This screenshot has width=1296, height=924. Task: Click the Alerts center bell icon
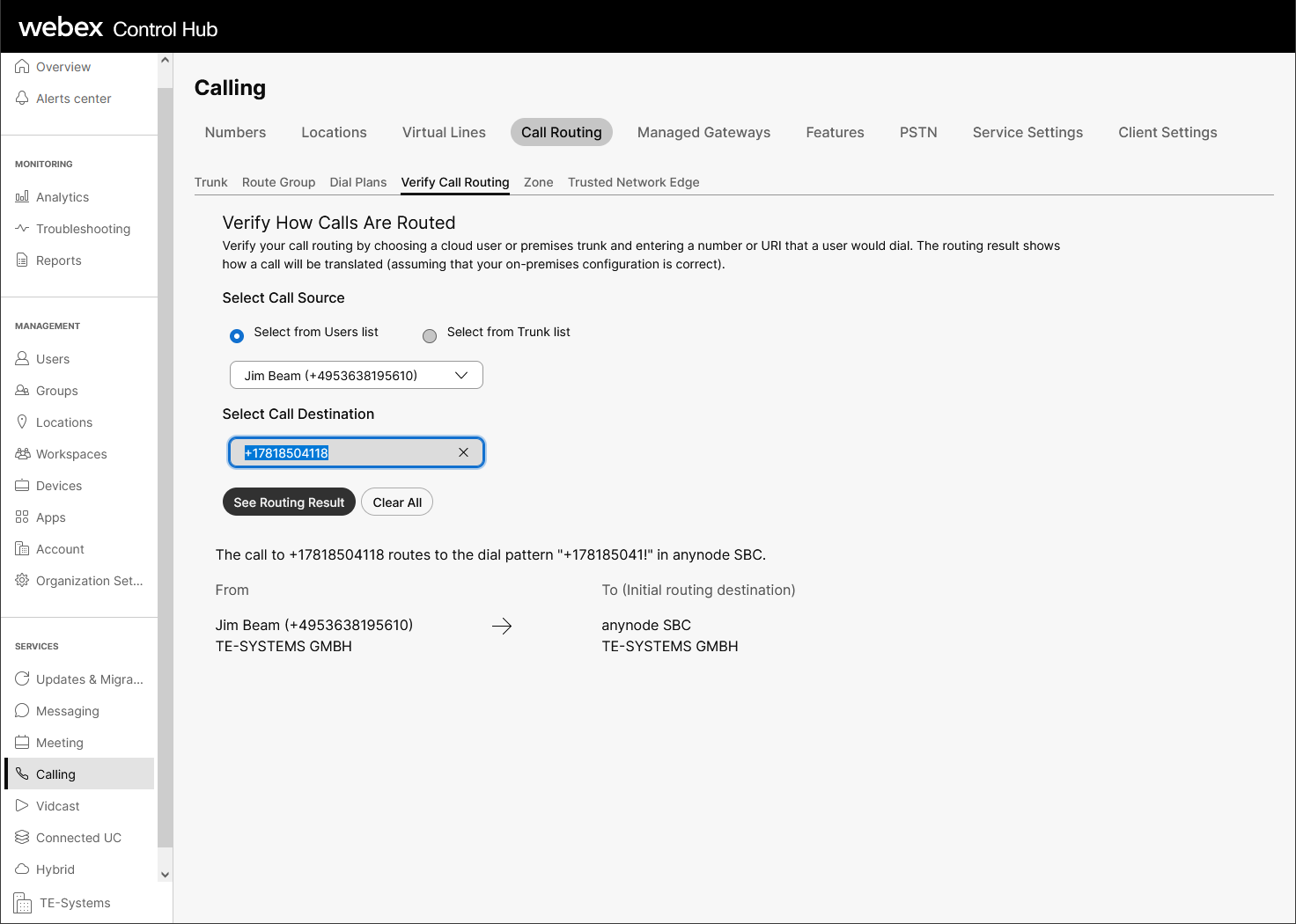pyautogui.click(x=22, y=99)
